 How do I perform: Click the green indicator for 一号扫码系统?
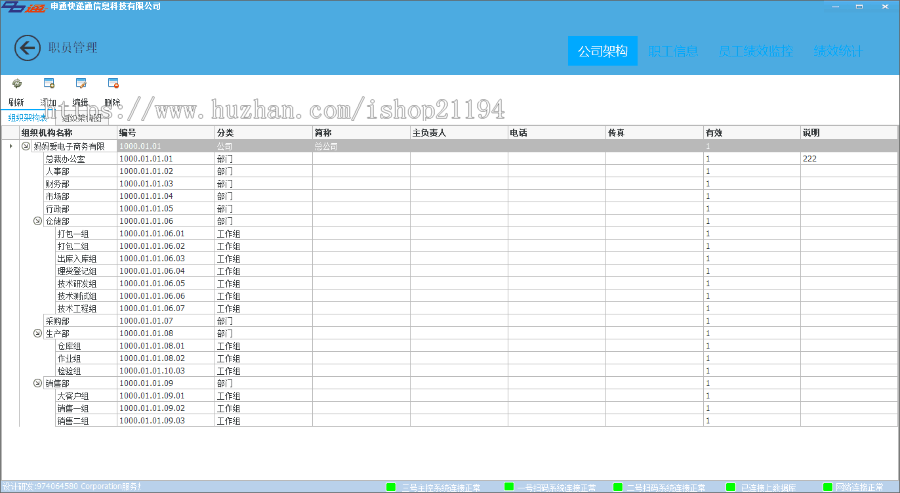pos(509,487)
